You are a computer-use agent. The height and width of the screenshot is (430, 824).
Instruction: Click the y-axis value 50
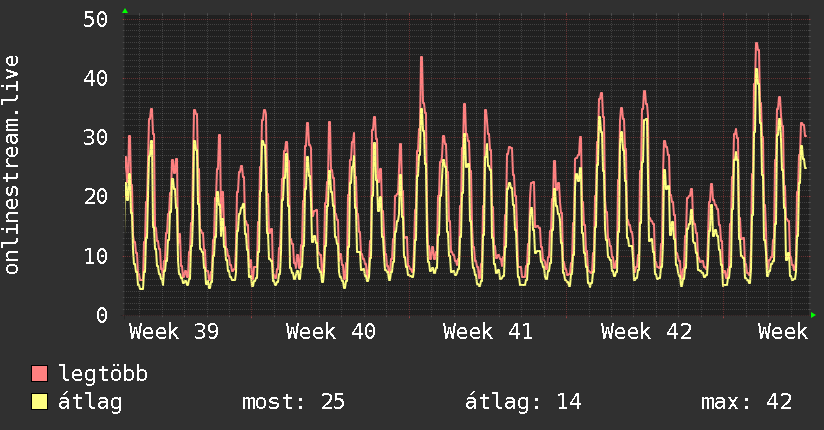(x=96, y=19)
